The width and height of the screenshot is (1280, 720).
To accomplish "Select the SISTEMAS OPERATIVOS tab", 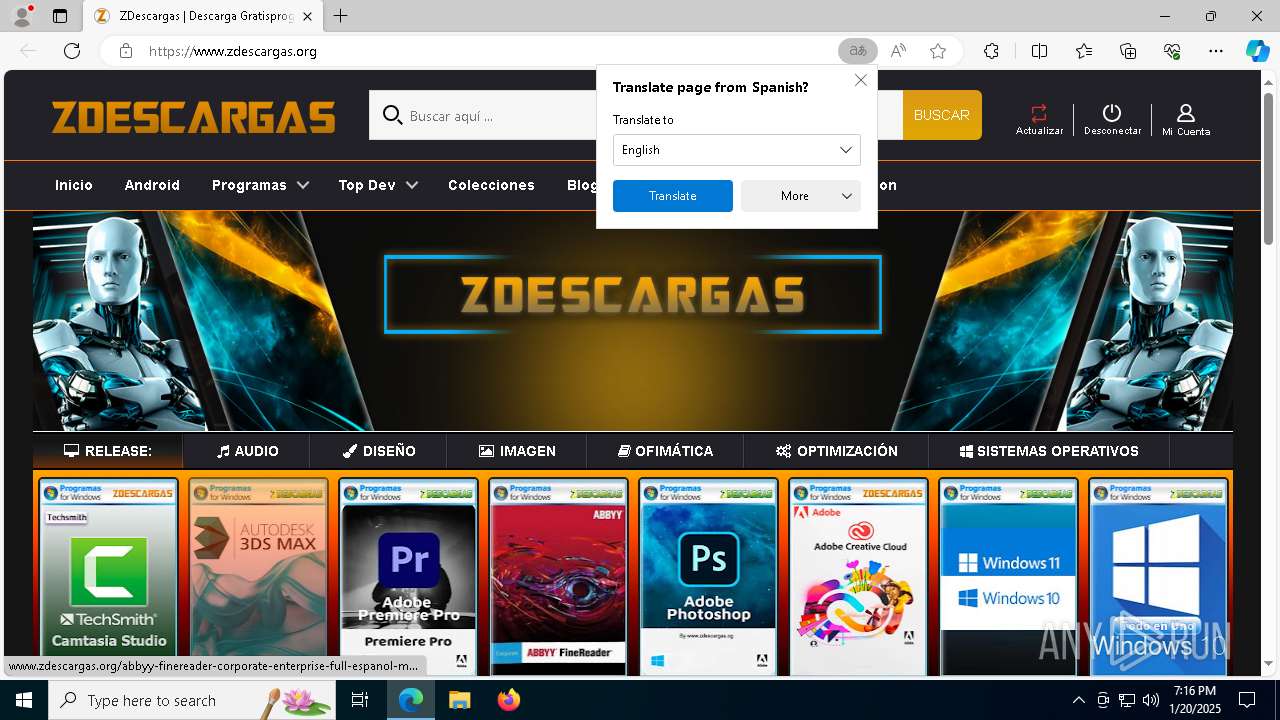I will 1049,451.
